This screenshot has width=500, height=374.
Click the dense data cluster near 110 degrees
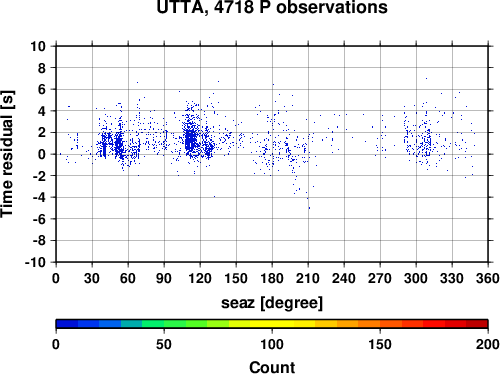point(190,138)
